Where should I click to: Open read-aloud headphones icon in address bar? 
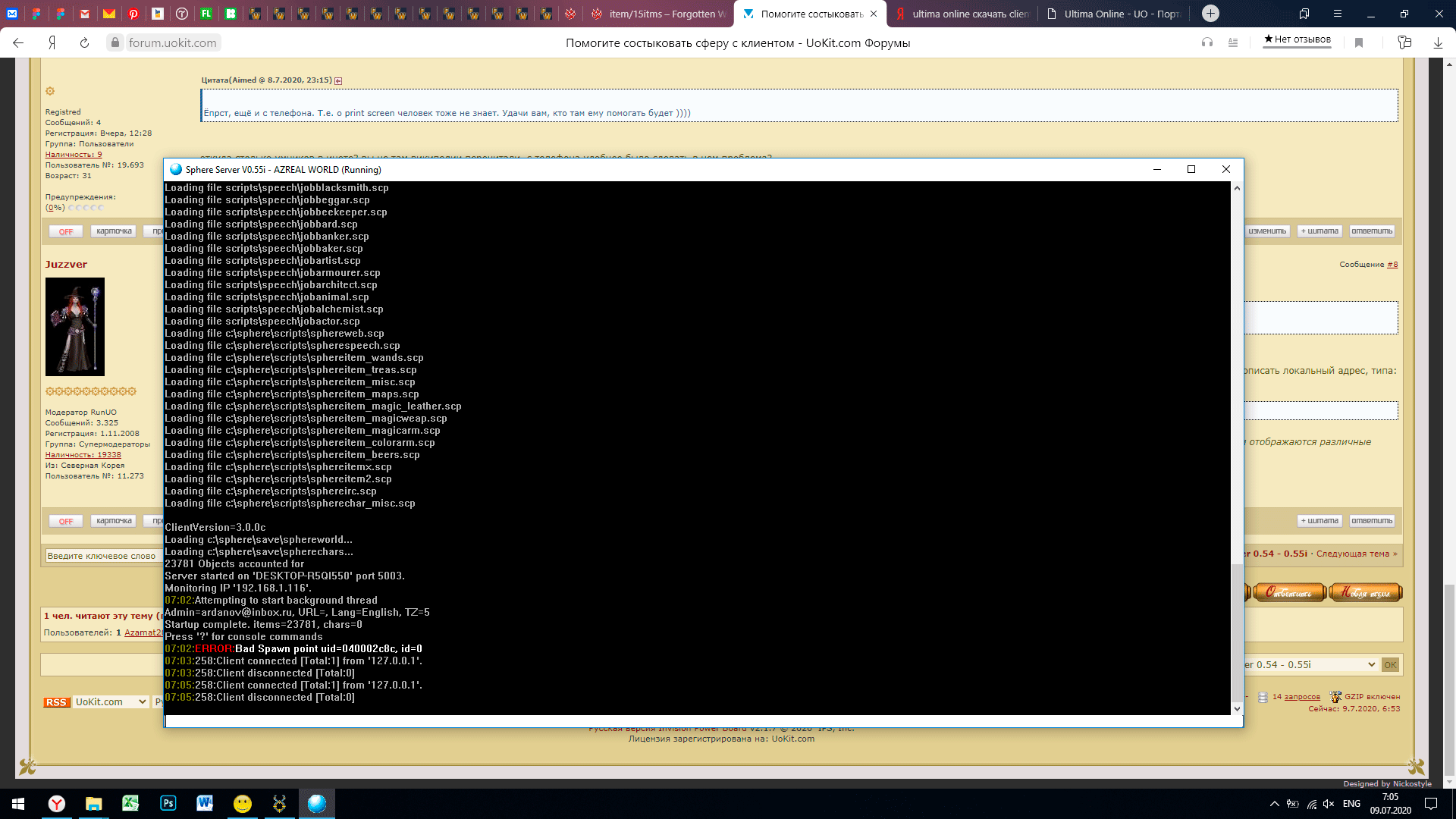point(1207,43)
